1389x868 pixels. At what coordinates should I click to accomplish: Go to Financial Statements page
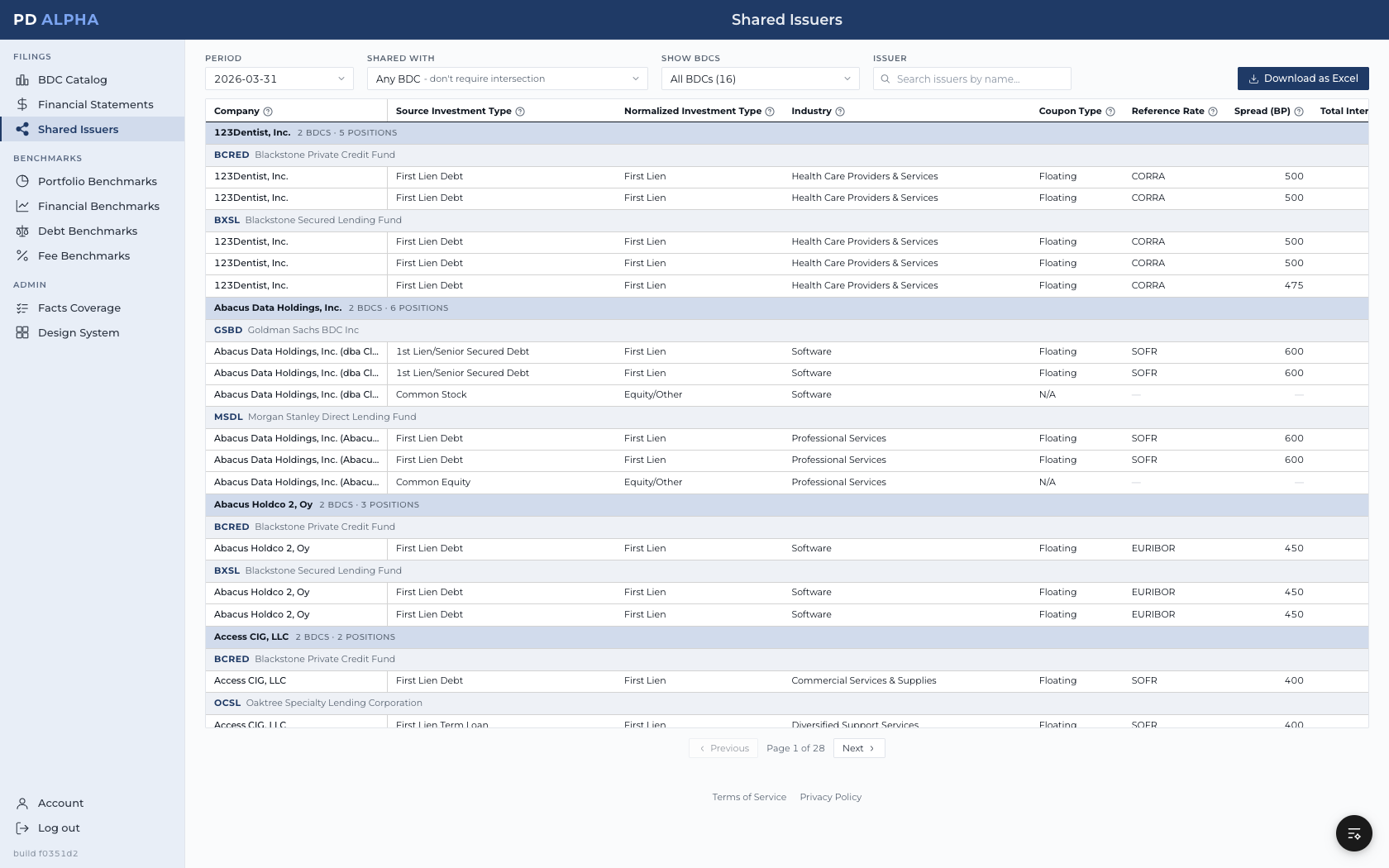coord(92,105)
